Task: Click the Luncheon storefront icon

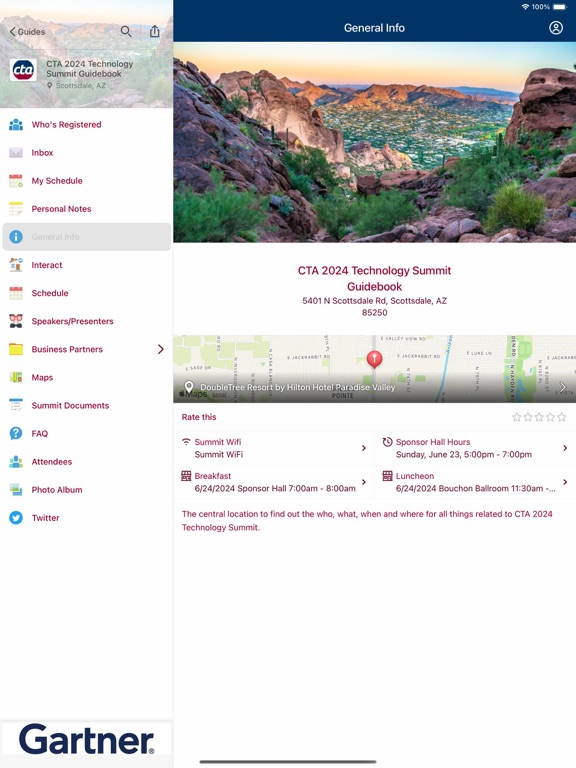Action: point(387,476)
